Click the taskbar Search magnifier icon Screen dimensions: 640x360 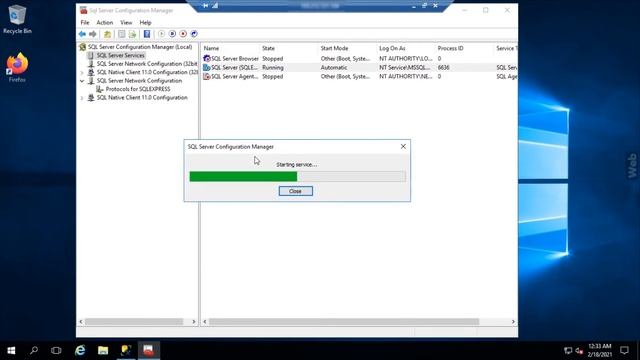34,350
